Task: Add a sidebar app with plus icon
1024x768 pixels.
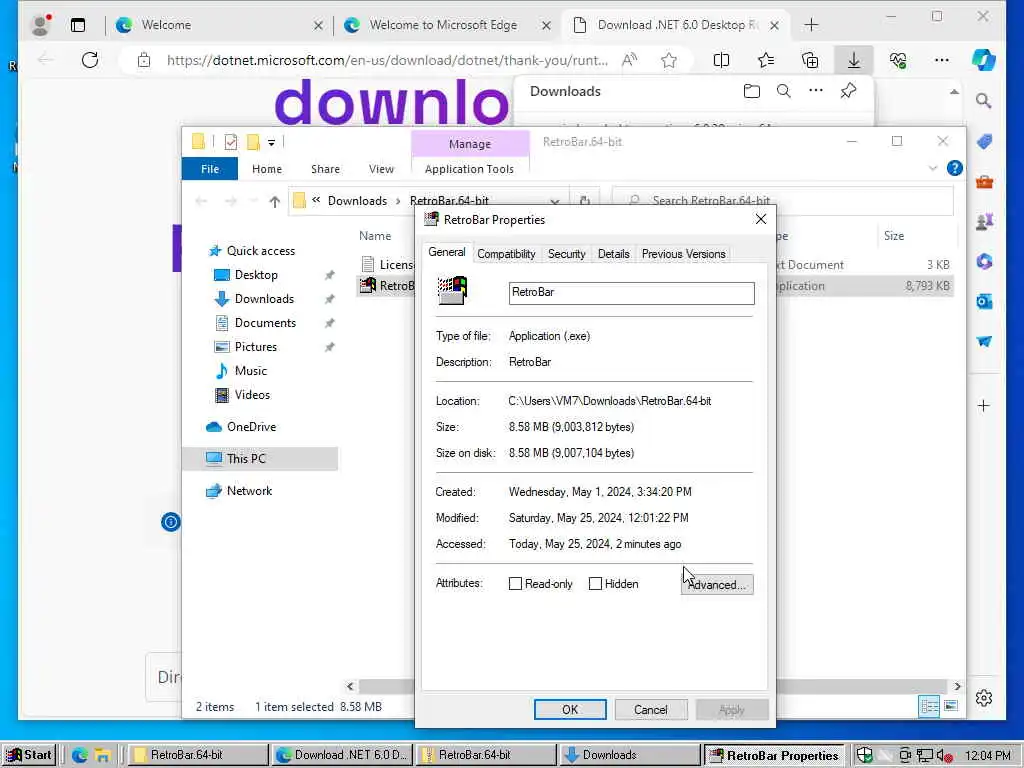Action: click(x=984, y=406)
